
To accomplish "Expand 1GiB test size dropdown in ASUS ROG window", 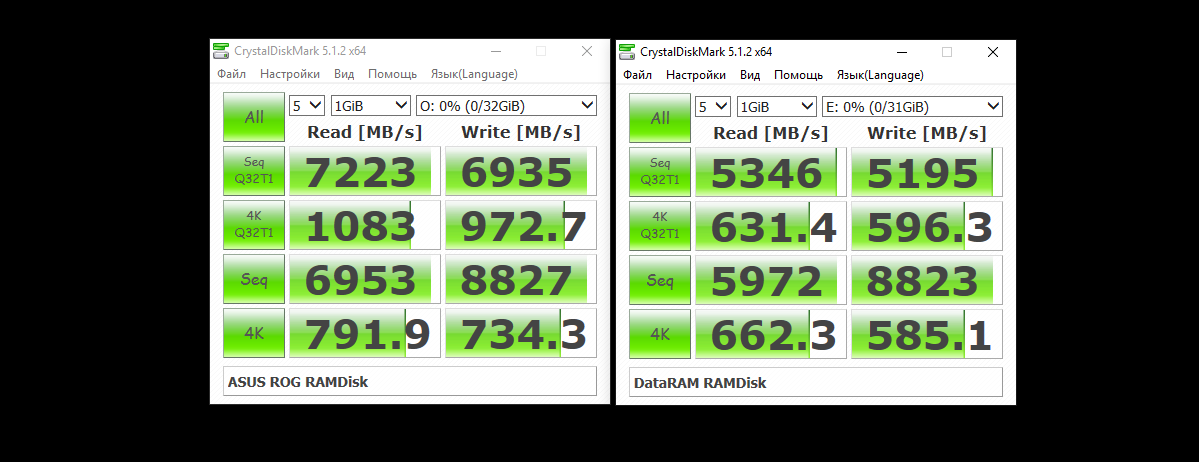I will coord(371,106).
